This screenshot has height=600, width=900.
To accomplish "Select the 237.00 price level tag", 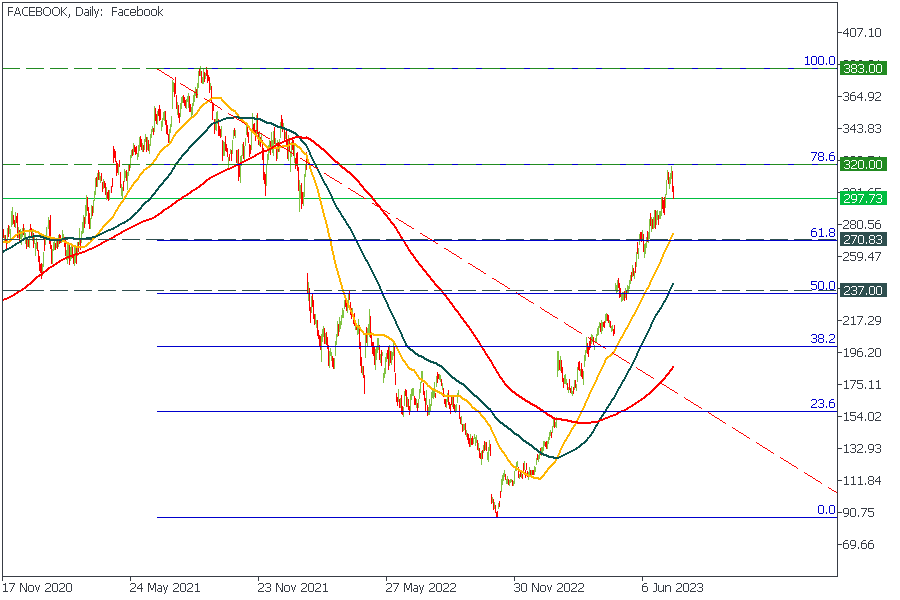I will (862, 290).
